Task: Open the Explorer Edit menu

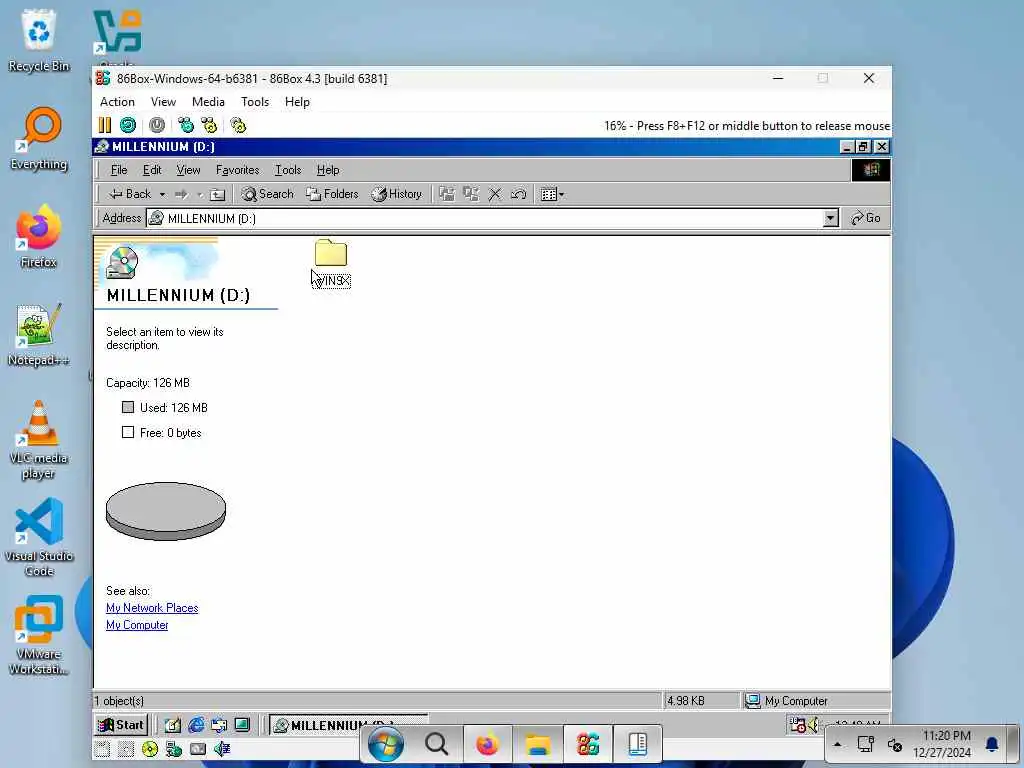Action: coord(152,170)
